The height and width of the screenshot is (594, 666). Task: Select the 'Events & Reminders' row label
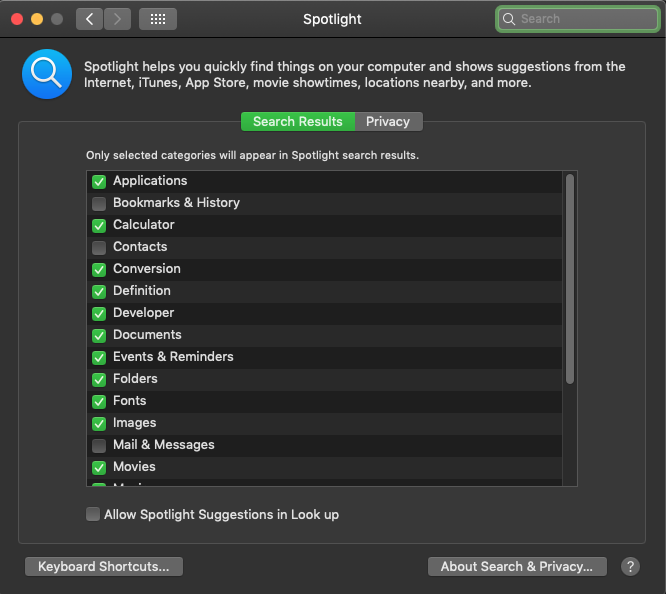click(173, 356)
